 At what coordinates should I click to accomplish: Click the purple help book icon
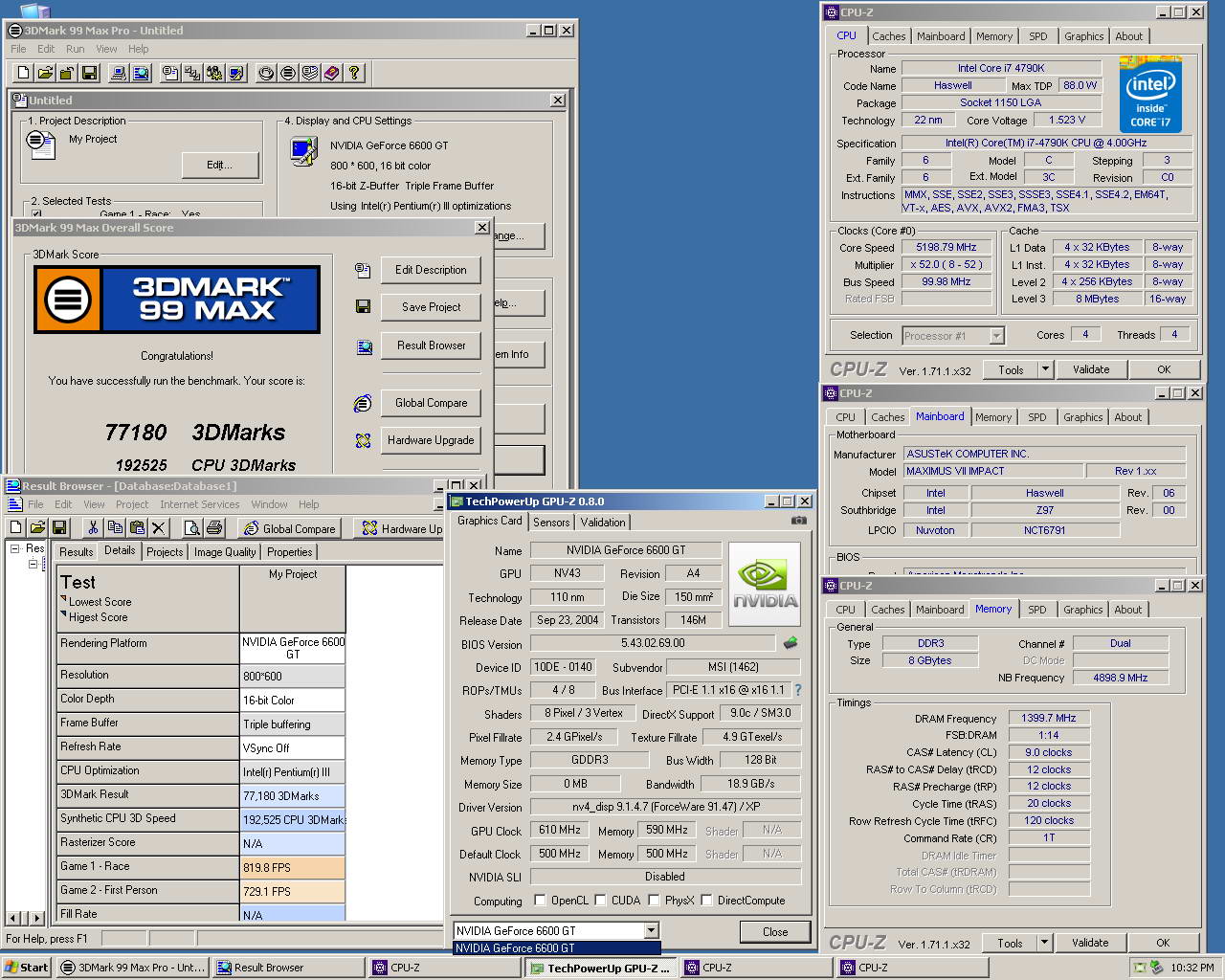(x=332, y=73)
